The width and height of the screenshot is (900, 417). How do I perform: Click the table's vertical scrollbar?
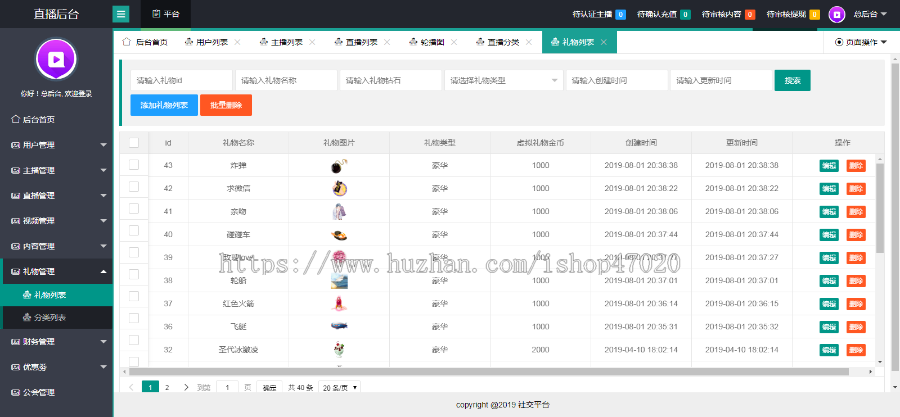(x=880, y=208)
